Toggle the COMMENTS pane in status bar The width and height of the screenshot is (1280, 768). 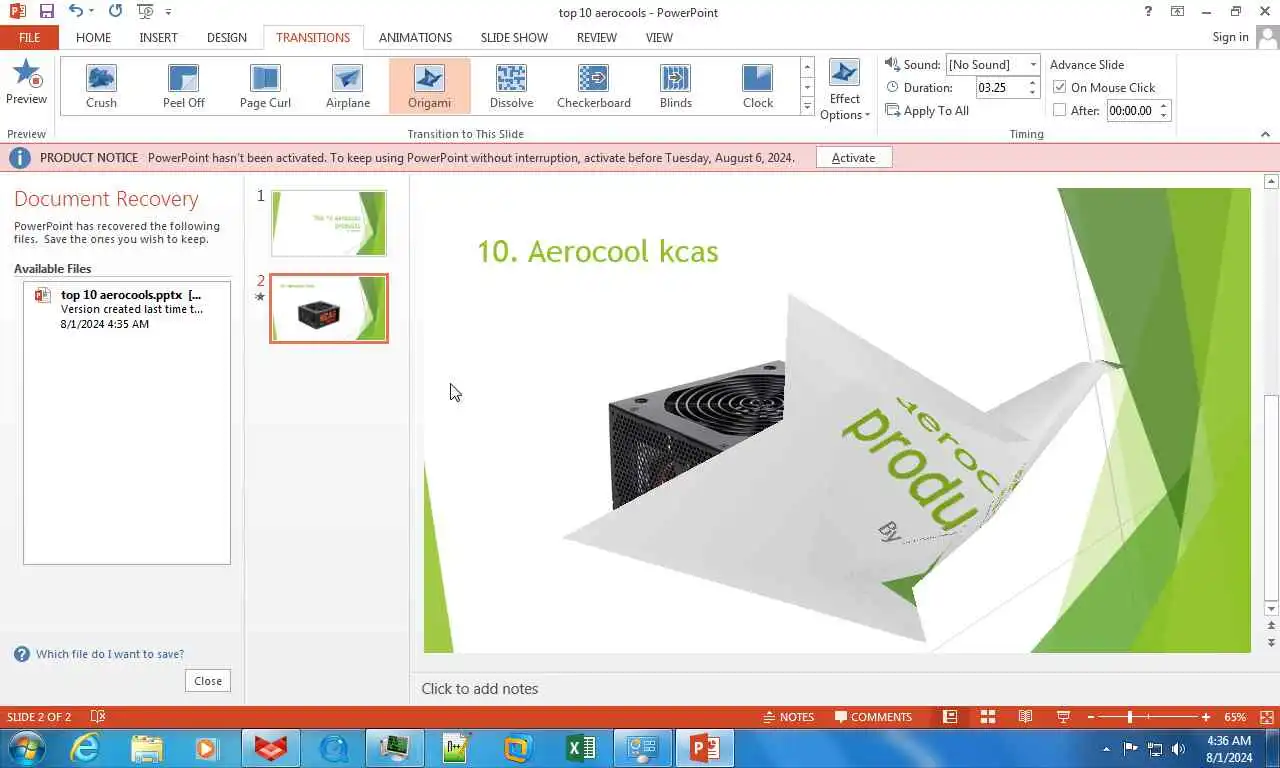874,717
